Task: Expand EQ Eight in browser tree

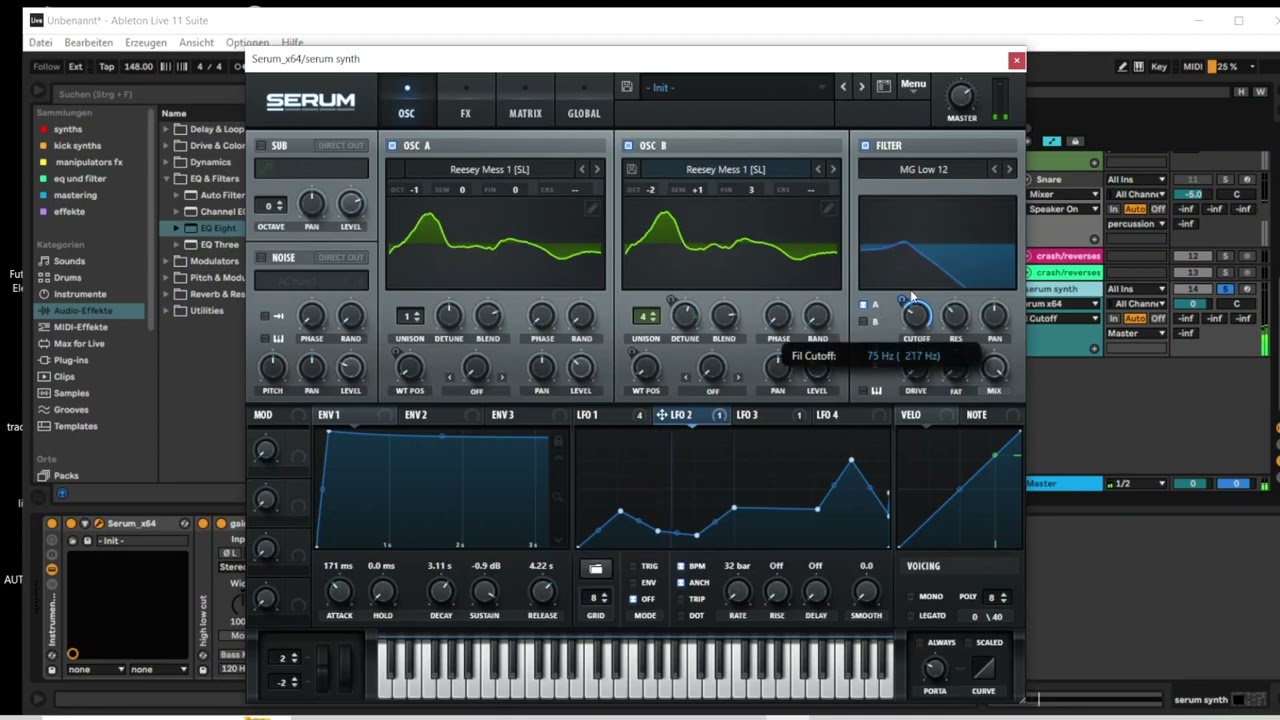Action: tap(177, 228)
